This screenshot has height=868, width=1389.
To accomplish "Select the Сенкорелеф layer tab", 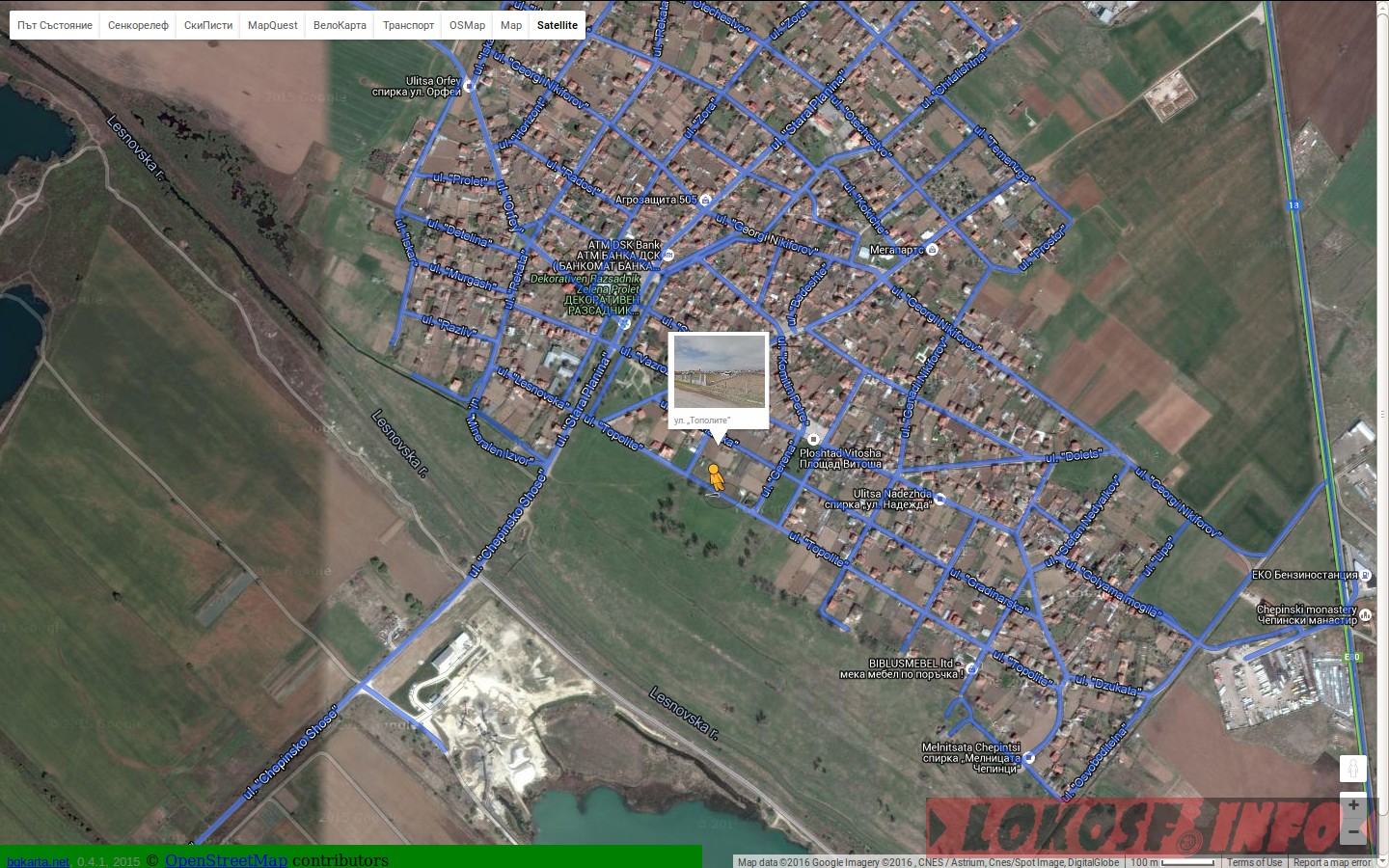I will (138, 25).
